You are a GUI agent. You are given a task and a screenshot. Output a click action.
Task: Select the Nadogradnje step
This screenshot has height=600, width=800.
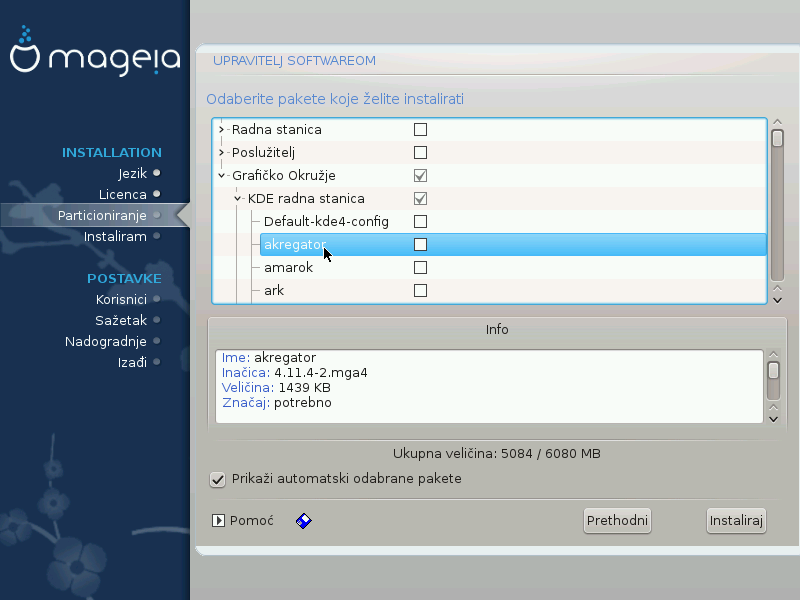click(x=106, y=341)
